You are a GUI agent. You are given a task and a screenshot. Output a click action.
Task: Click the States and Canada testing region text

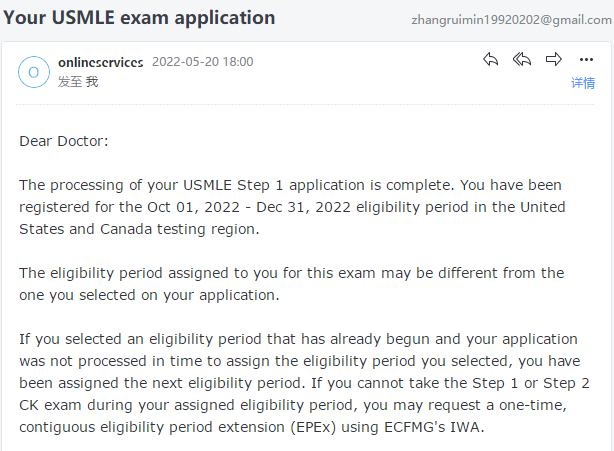pyautogui.click(x=139, y=229)
